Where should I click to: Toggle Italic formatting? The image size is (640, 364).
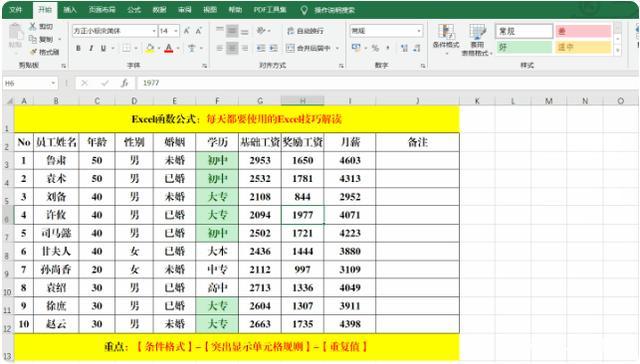91,48
